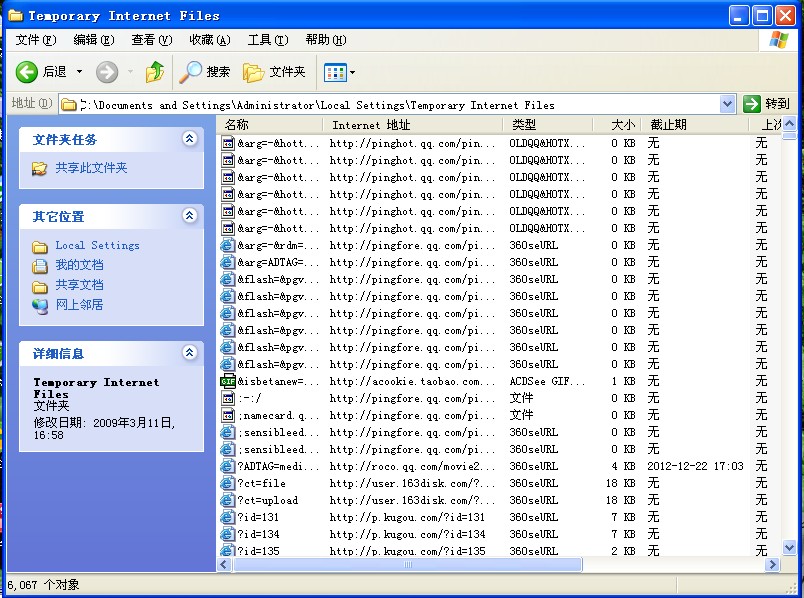The image size is (804, 598).
Task: Sort by the 大小 column header
Action: tap(619, 125)
